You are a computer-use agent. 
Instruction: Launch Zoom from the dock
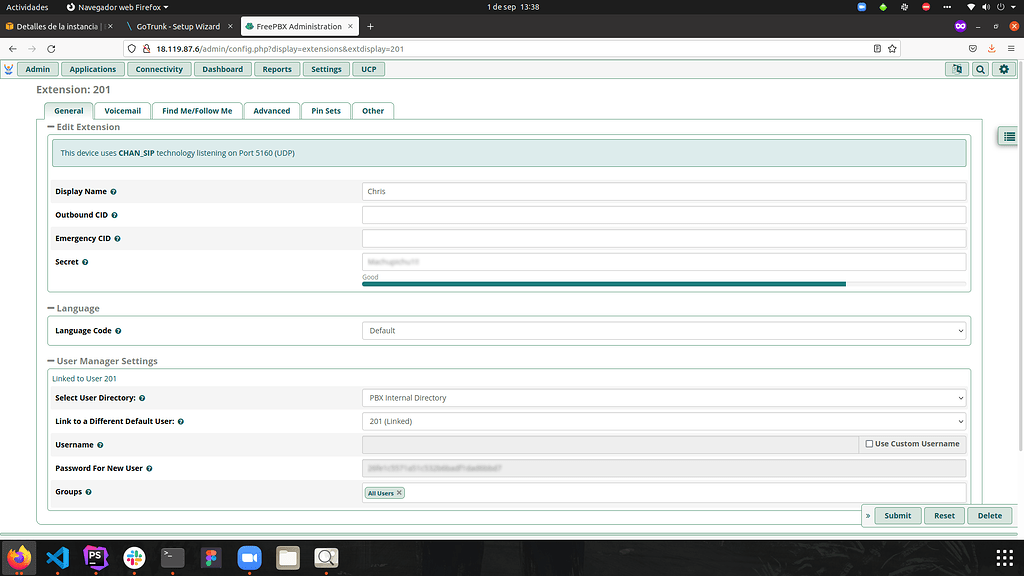point(249,557)
